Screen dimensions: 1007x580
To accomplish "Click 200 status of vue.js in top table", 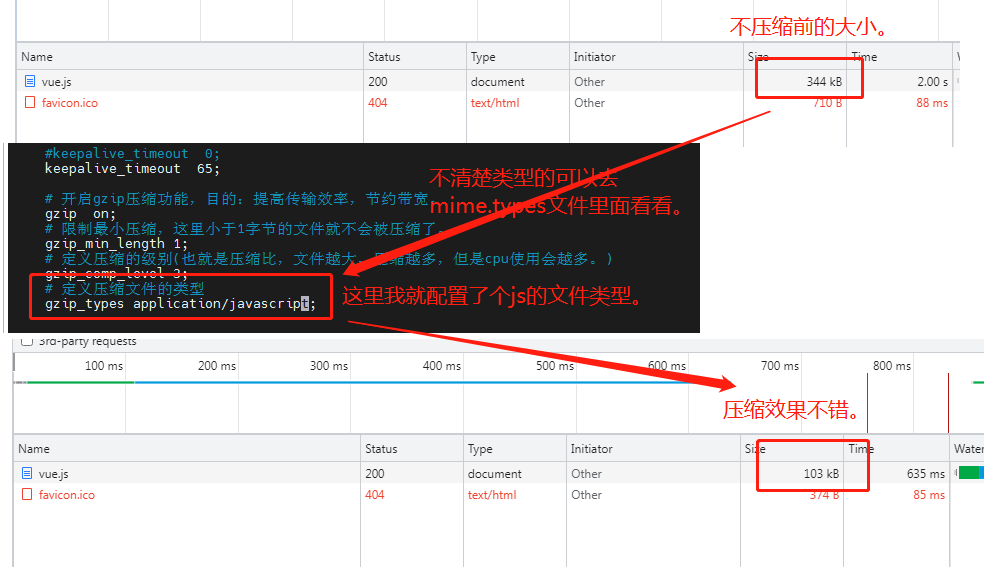I will [378, 82].
